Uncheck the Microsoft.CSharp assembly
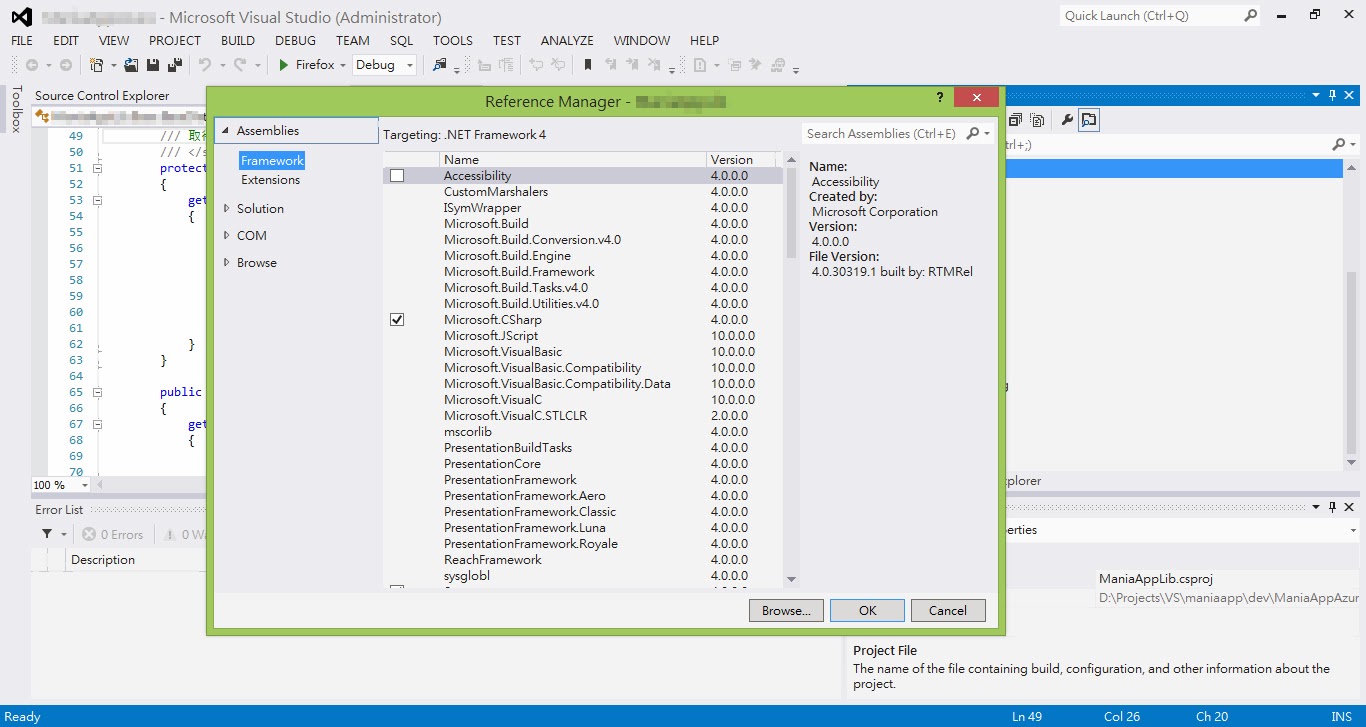The width and height of the screenshot is (1366, 727). click(x=397, y=319)
